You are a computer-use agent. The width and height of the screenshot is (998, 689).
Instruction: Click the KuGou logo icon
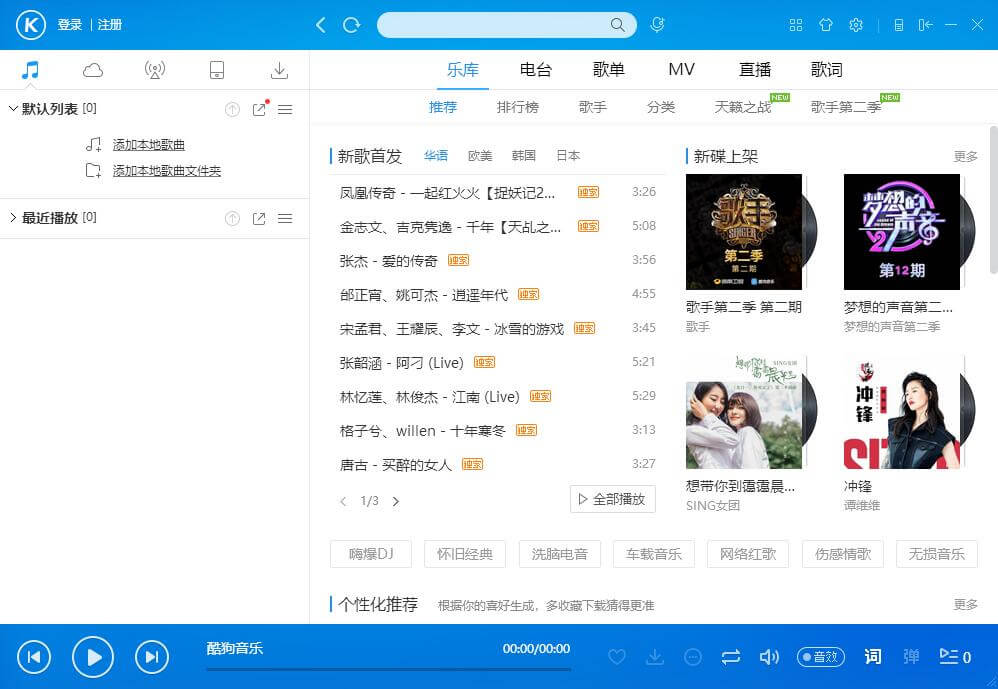(31, 25)
